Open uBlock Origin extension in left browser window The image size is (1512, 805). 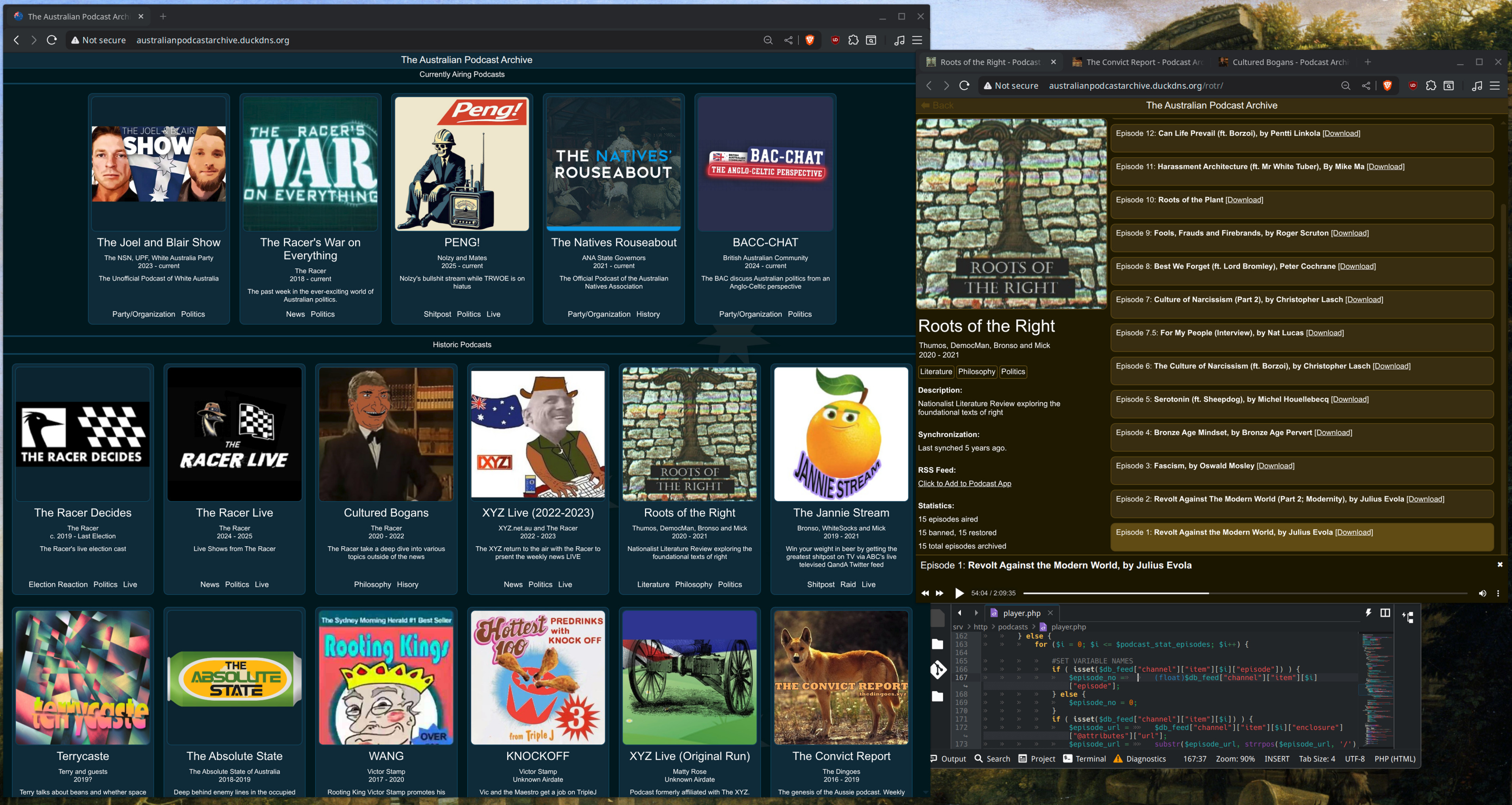click(x=835, y=40)
